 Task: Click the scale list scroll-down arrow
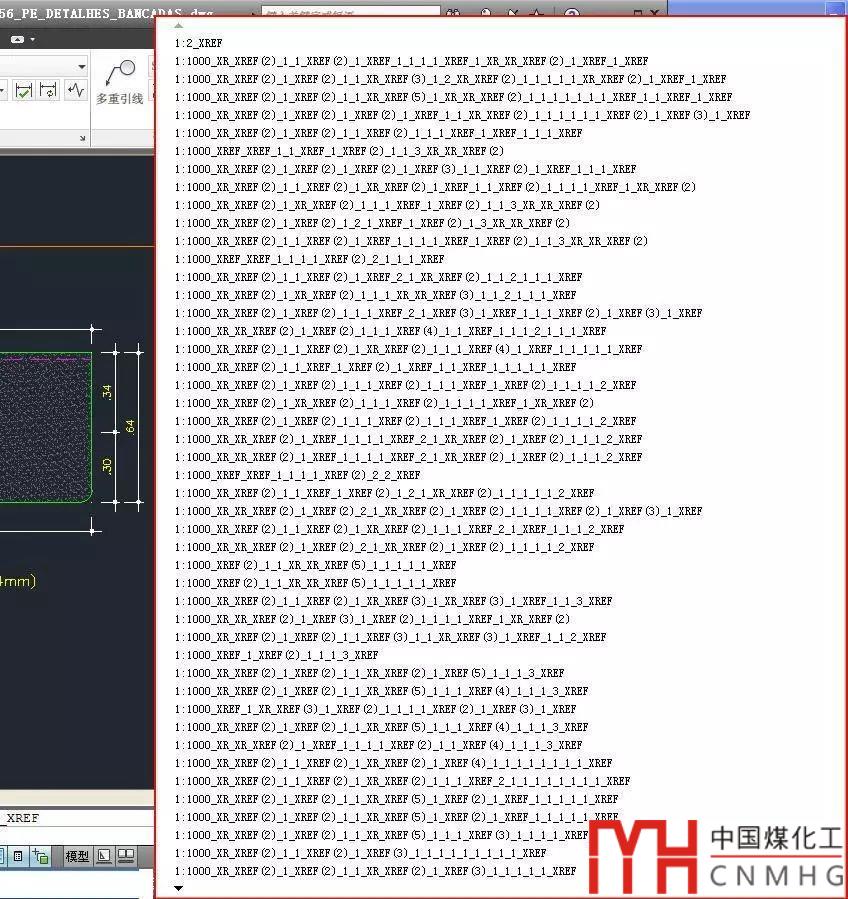click(x=178, y=888)
